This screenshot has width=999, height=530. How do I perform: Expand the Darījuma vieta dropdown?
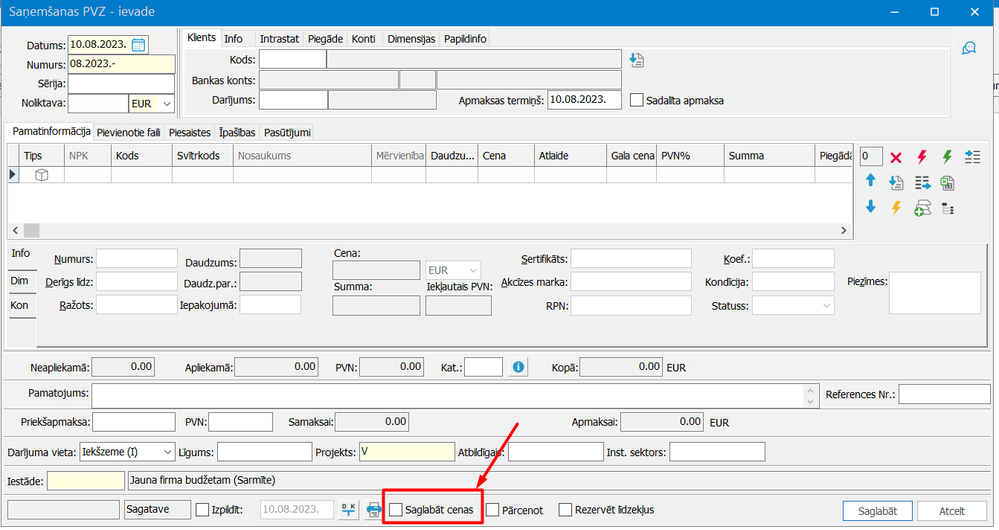(166, 453)
